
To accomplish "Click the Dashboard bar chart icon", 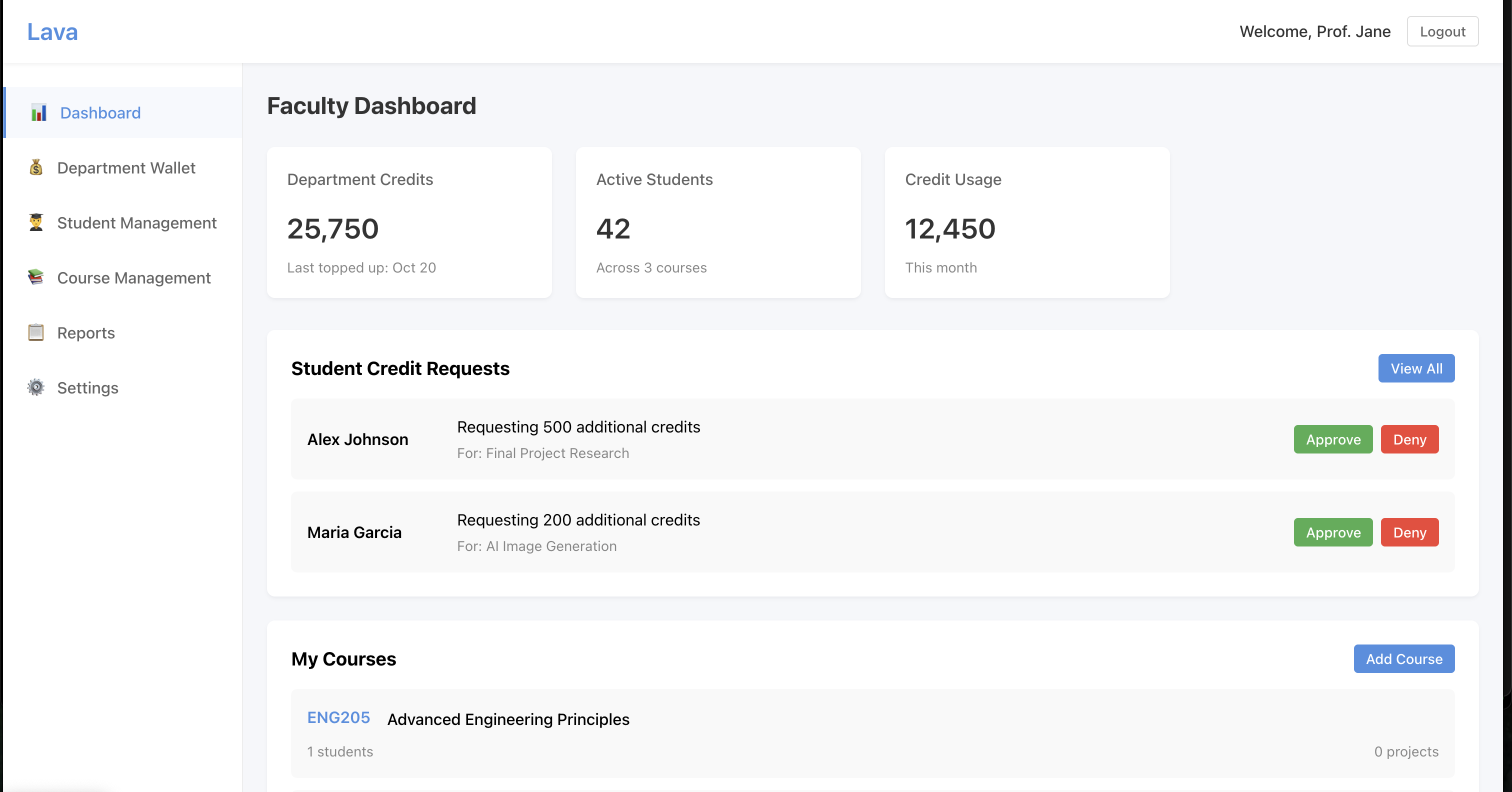I will [x=38, y=112].
